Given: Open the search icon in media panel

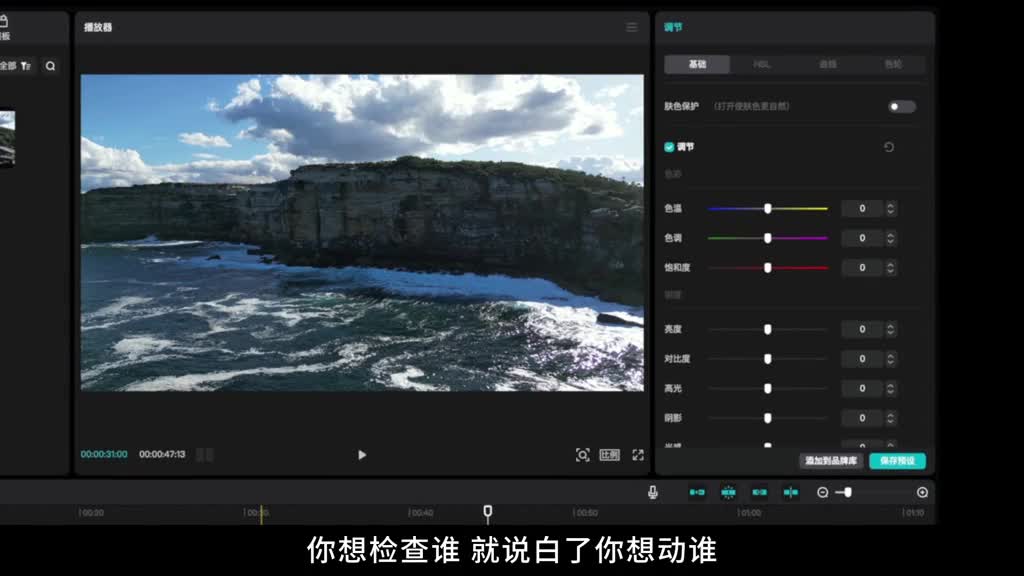Looking at the screenshot, I should 50,66.
